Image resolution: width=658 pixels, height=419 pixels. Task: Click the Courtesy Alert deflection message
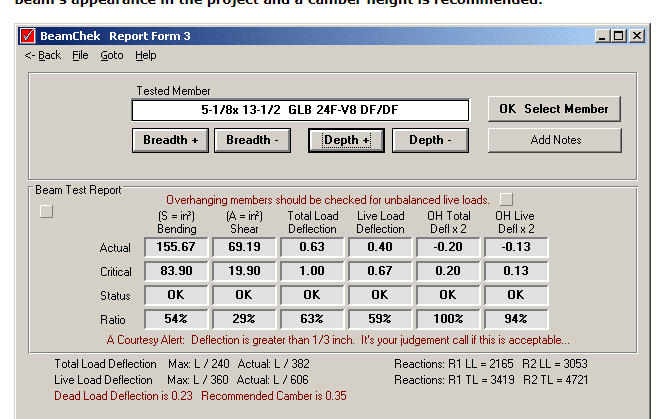click(338, 340)
